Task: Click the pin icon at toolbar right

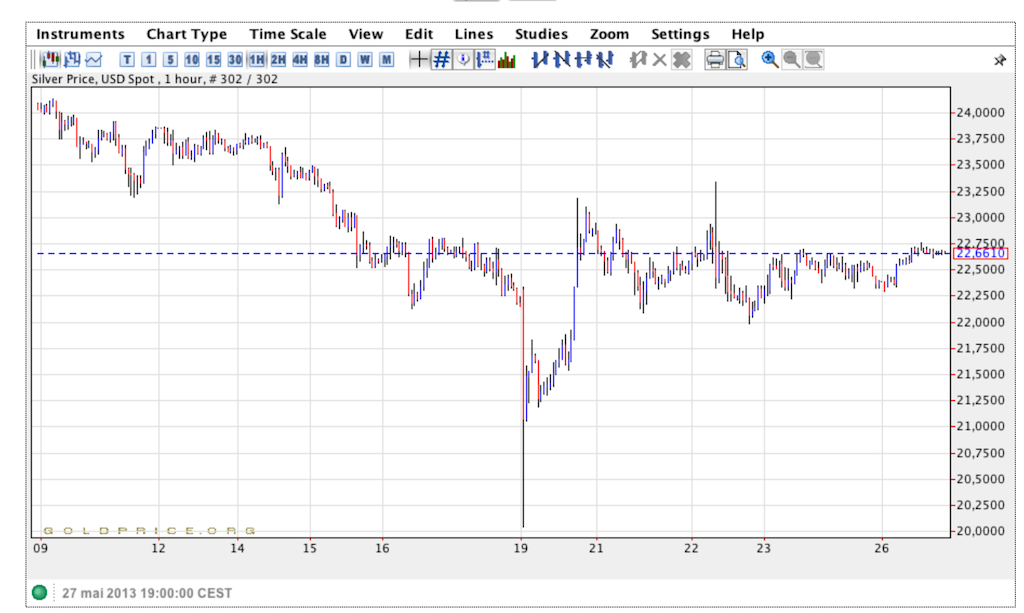Action: 999,61
